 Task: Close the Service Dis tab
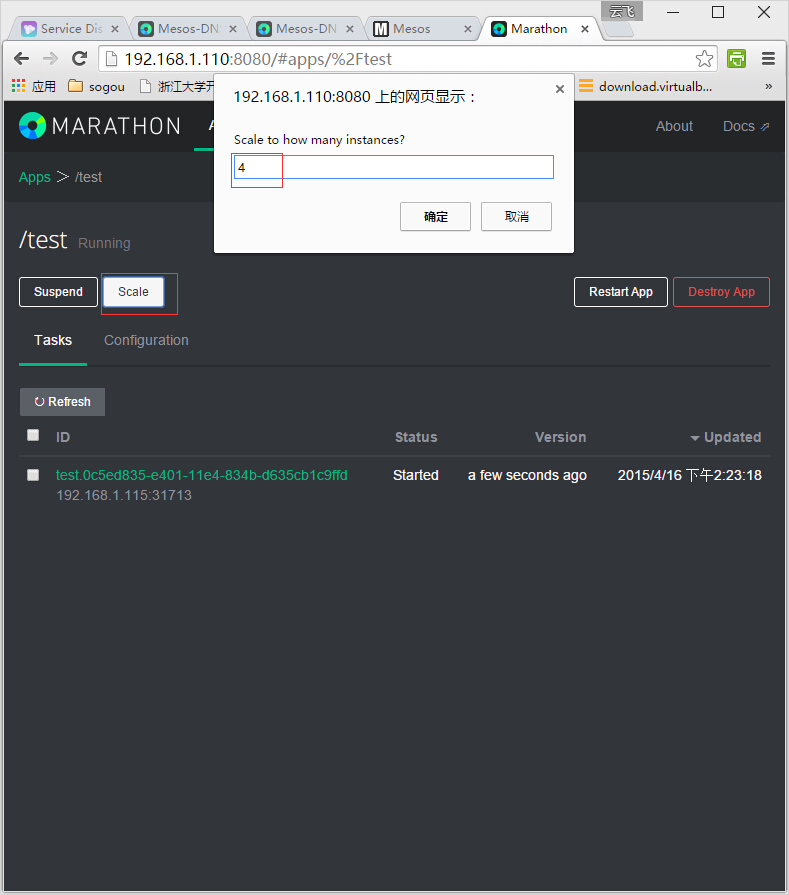tap(115, 29)
